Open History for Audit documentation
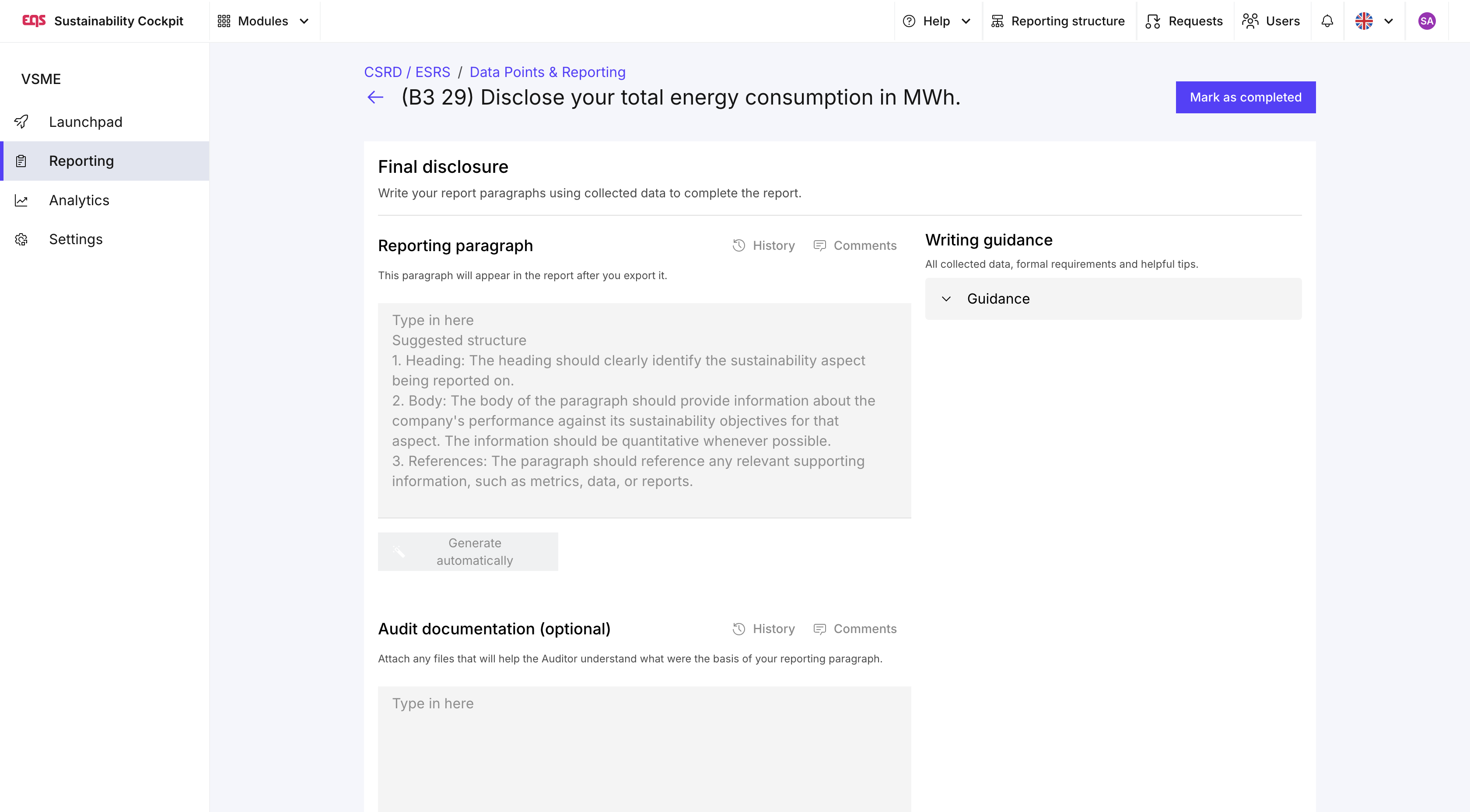Screen dimensions: 1470x812 coord(763,629)
